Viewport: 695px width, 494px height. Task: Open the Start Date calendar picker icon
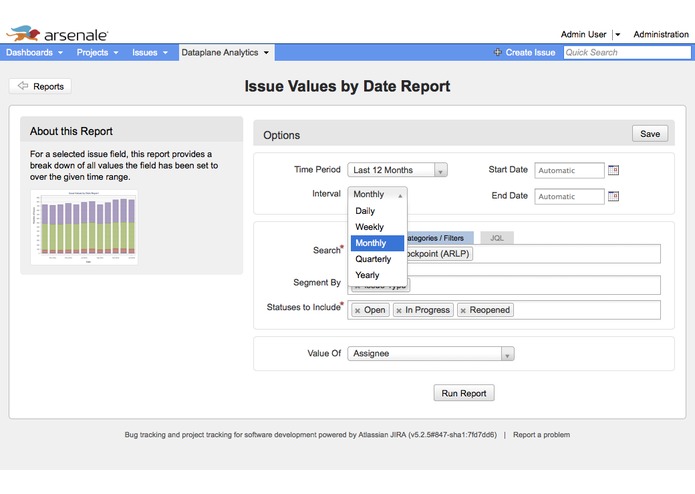coord(613,170)
